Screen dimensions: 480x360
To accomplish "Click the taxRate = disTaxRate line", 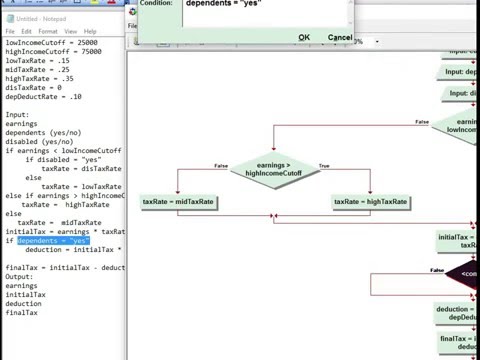I will click(81, 169).
